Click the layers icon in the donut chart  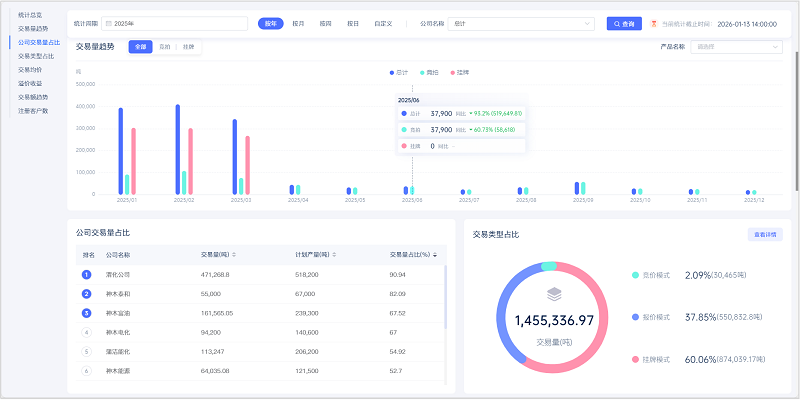click(552, 294)
